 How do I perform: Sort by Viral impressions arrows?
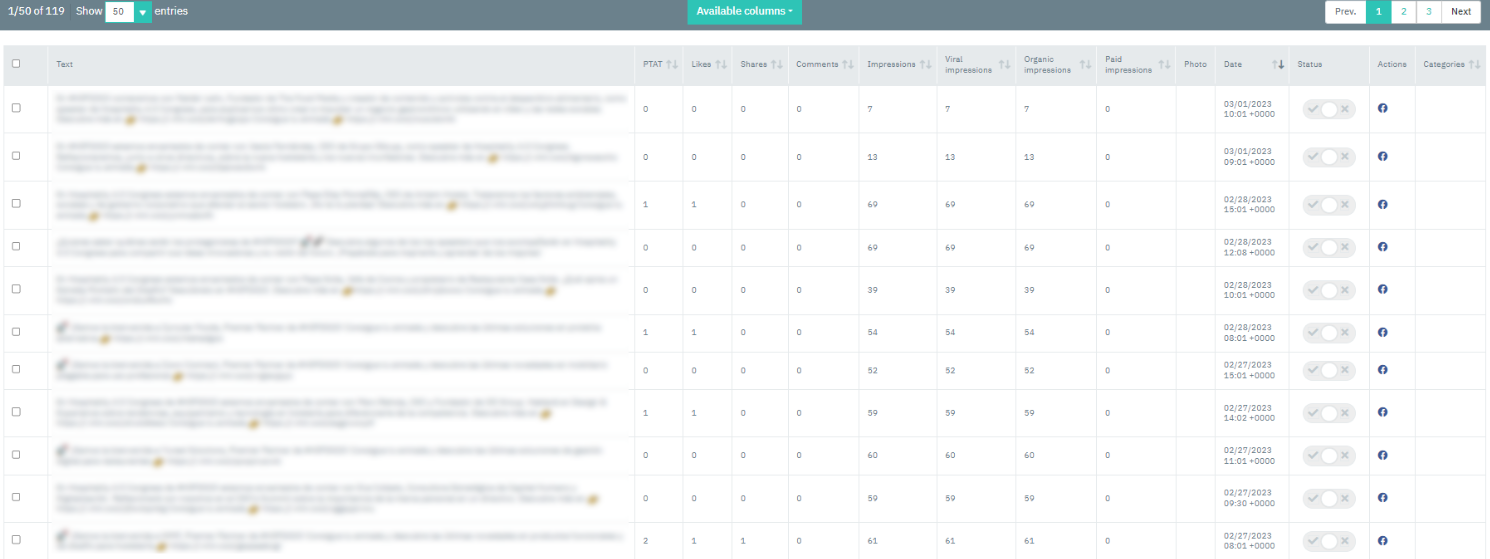(x=1004, y=64)
